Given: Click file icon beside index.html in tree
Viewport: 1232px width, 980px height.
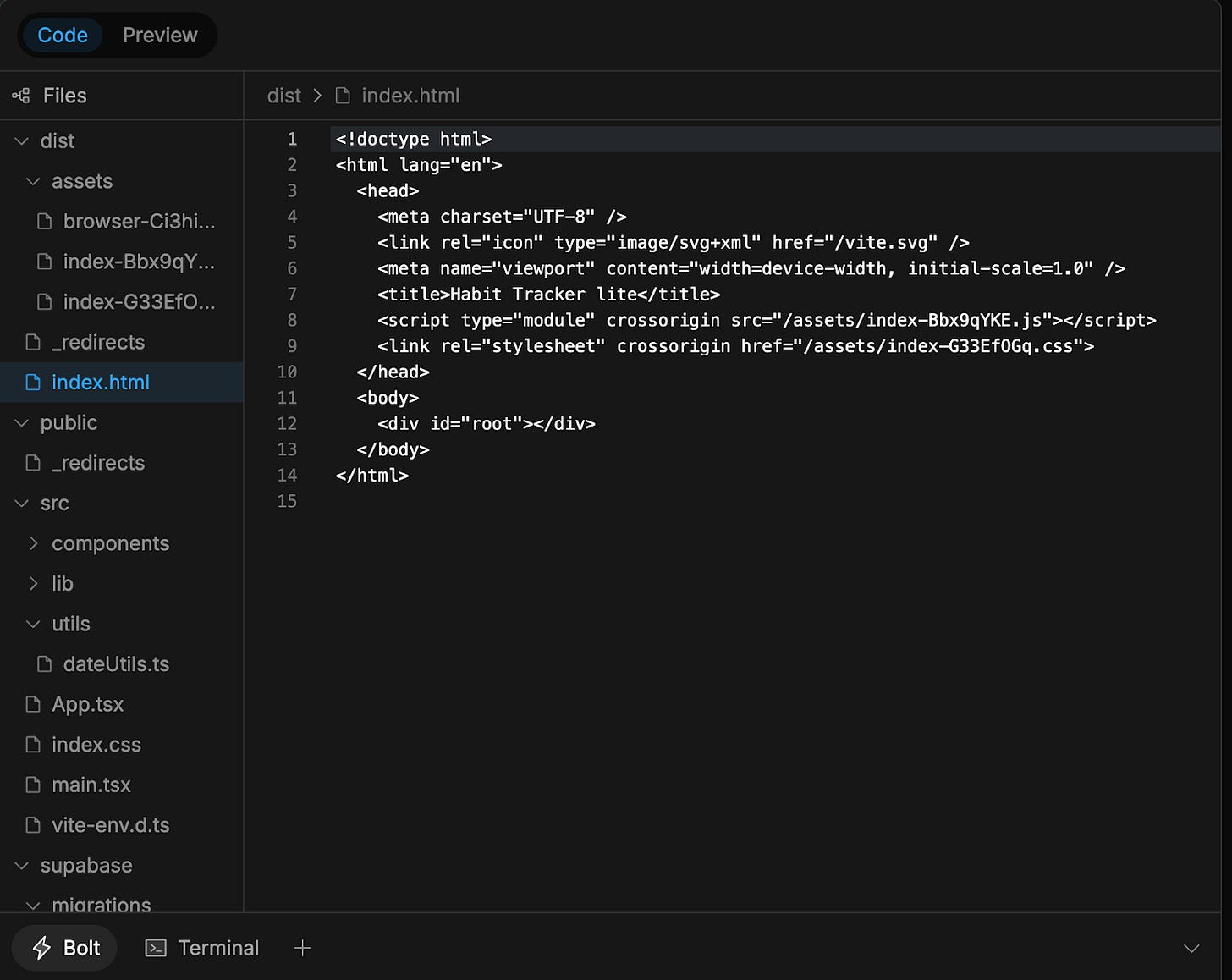Looking at the screenshot, I should (x=33, y=383).
